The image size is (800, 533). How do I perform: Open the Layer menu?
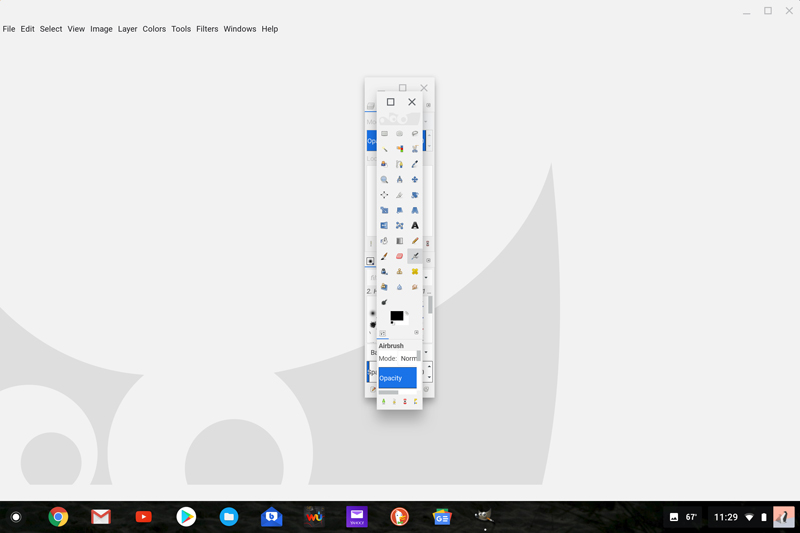coord(127,29)
